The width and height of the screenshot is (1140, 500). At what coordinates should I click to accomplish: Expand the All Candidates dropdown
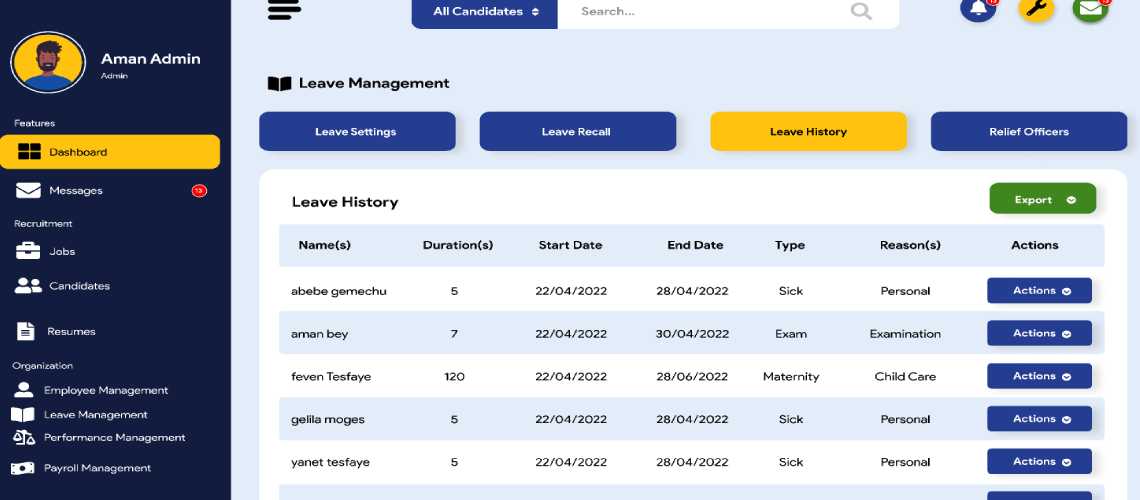point(485,12)
